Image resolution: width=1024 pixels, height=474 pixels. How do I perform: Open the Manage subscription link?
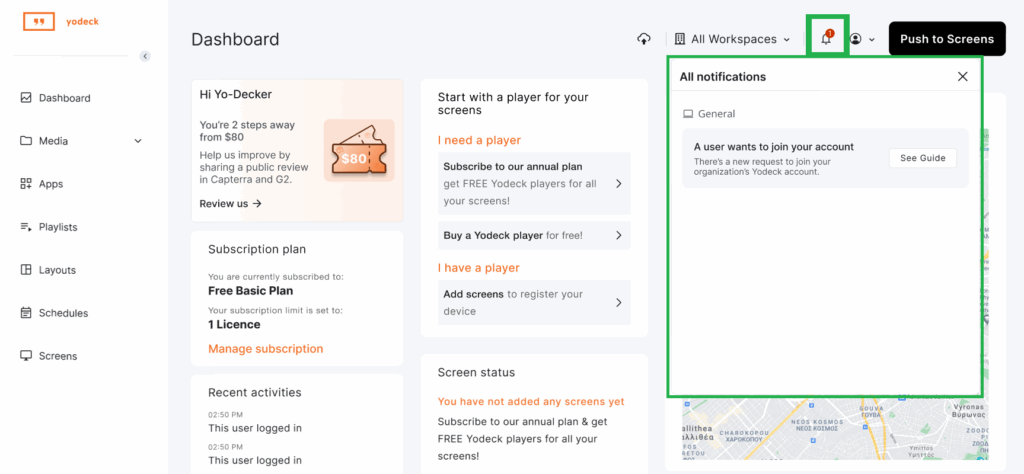(x=265, y=349)
